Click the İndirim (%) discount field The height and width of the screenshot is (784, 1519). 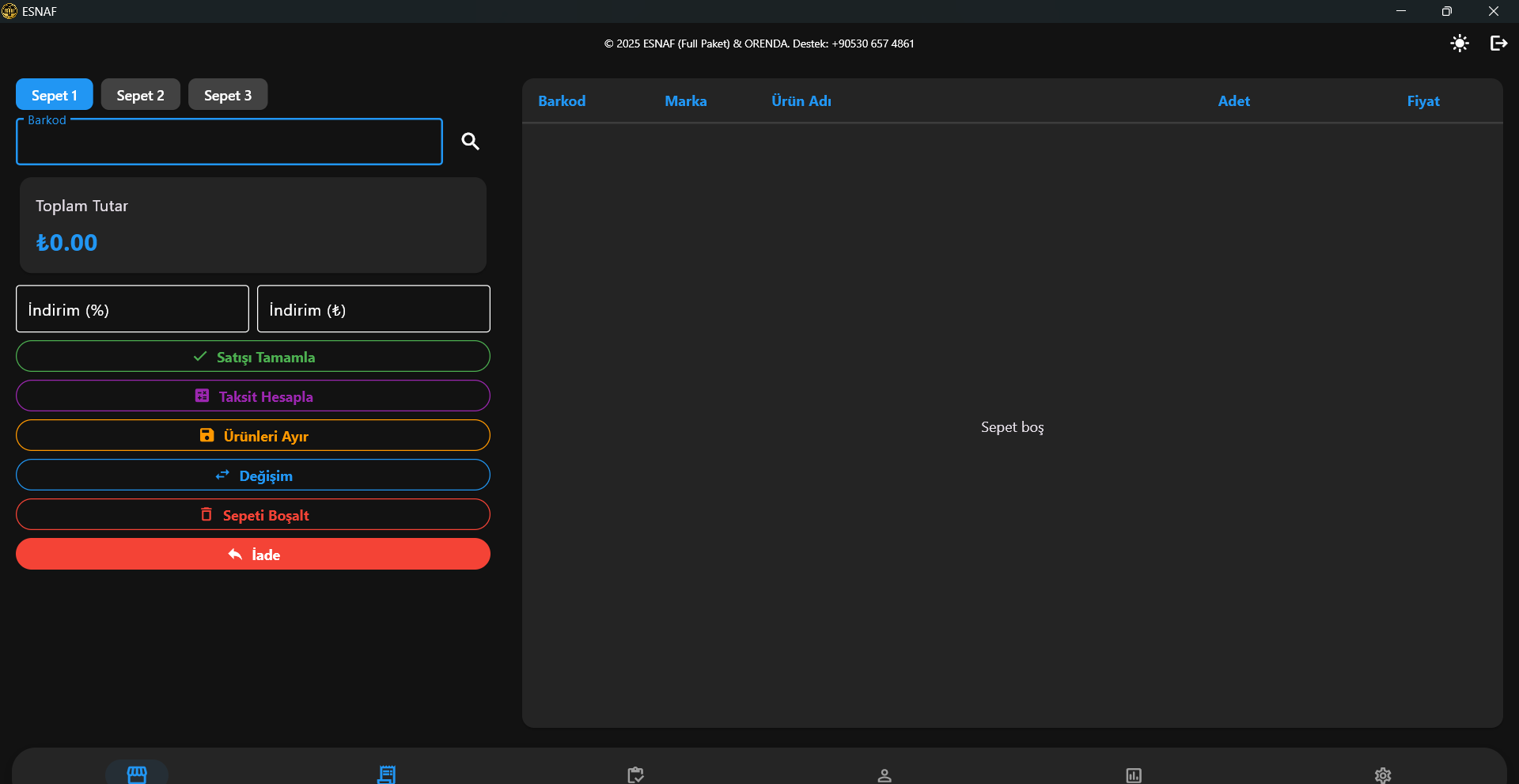[132, 309]
